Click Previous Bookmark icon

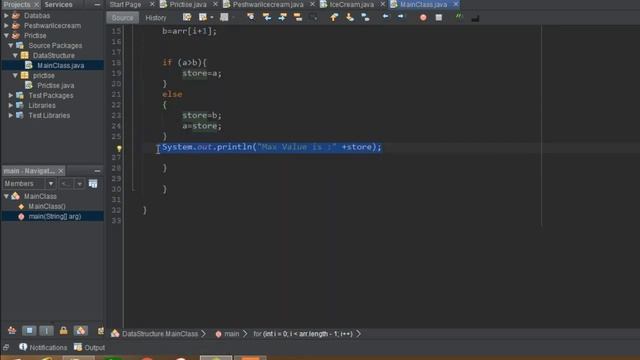click(334, 17)
